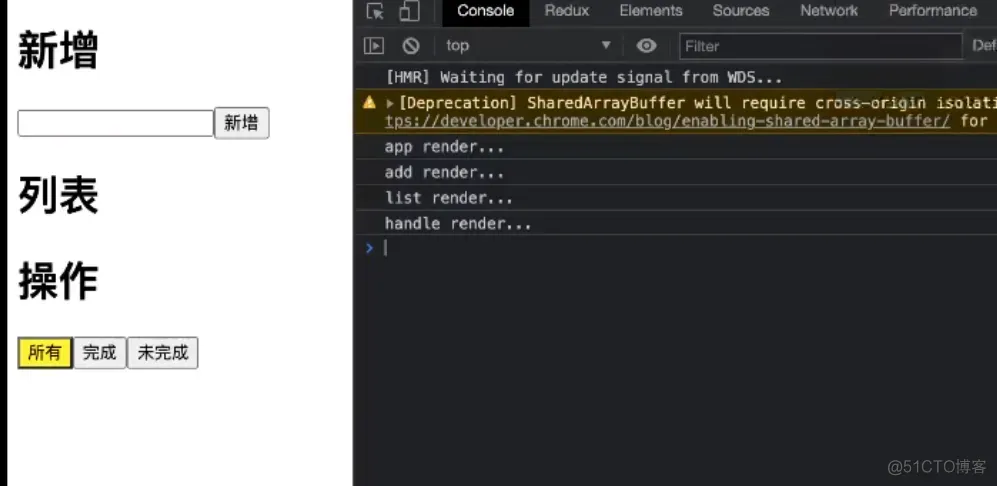The image size is (997, 486).
Task: Clear the console with the ban icon
Action: click(411, 46)
